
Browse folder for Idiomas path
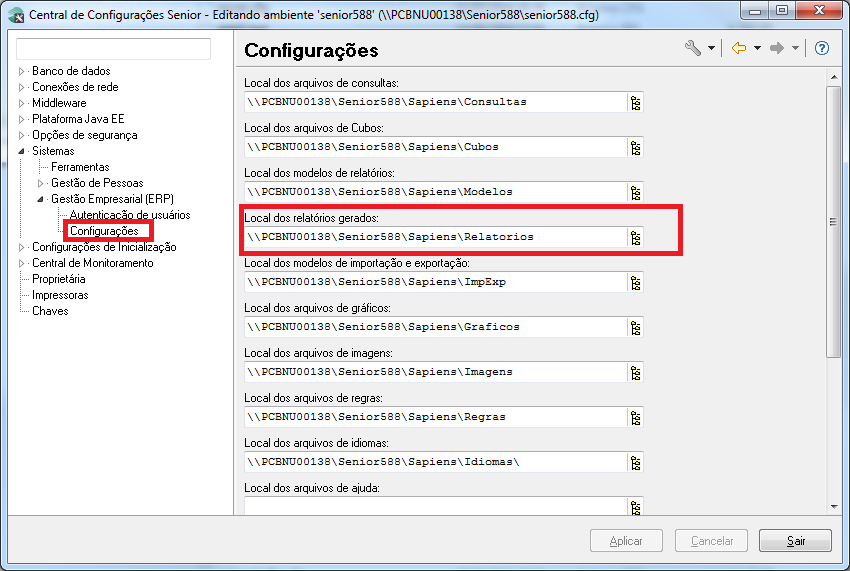pos(635,463)
